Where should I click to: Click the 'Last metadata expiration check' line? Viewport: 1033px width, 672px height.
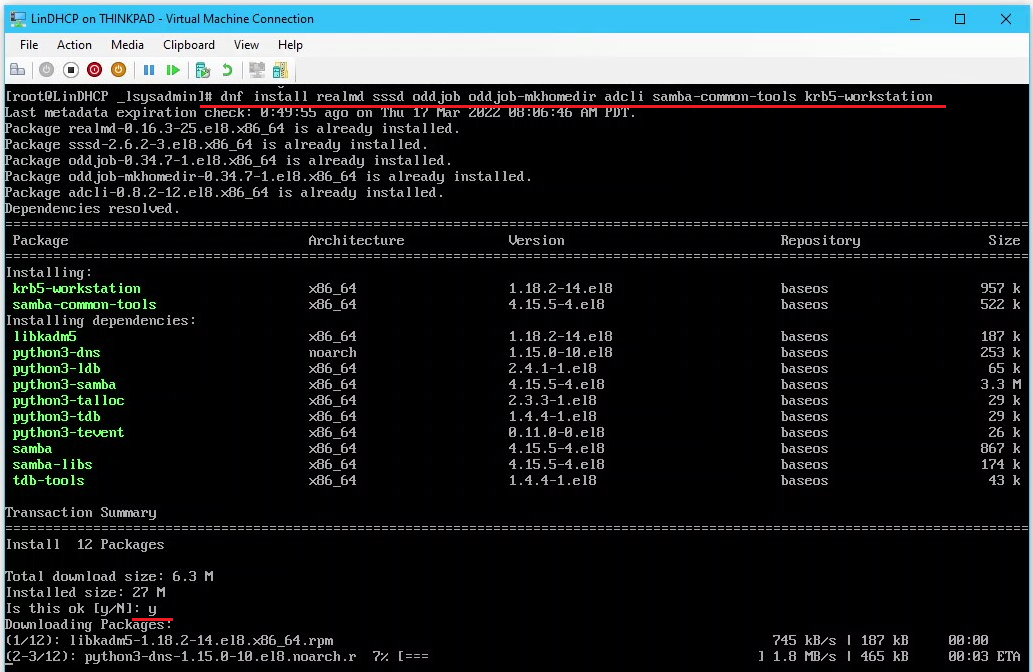click(320, 113)
